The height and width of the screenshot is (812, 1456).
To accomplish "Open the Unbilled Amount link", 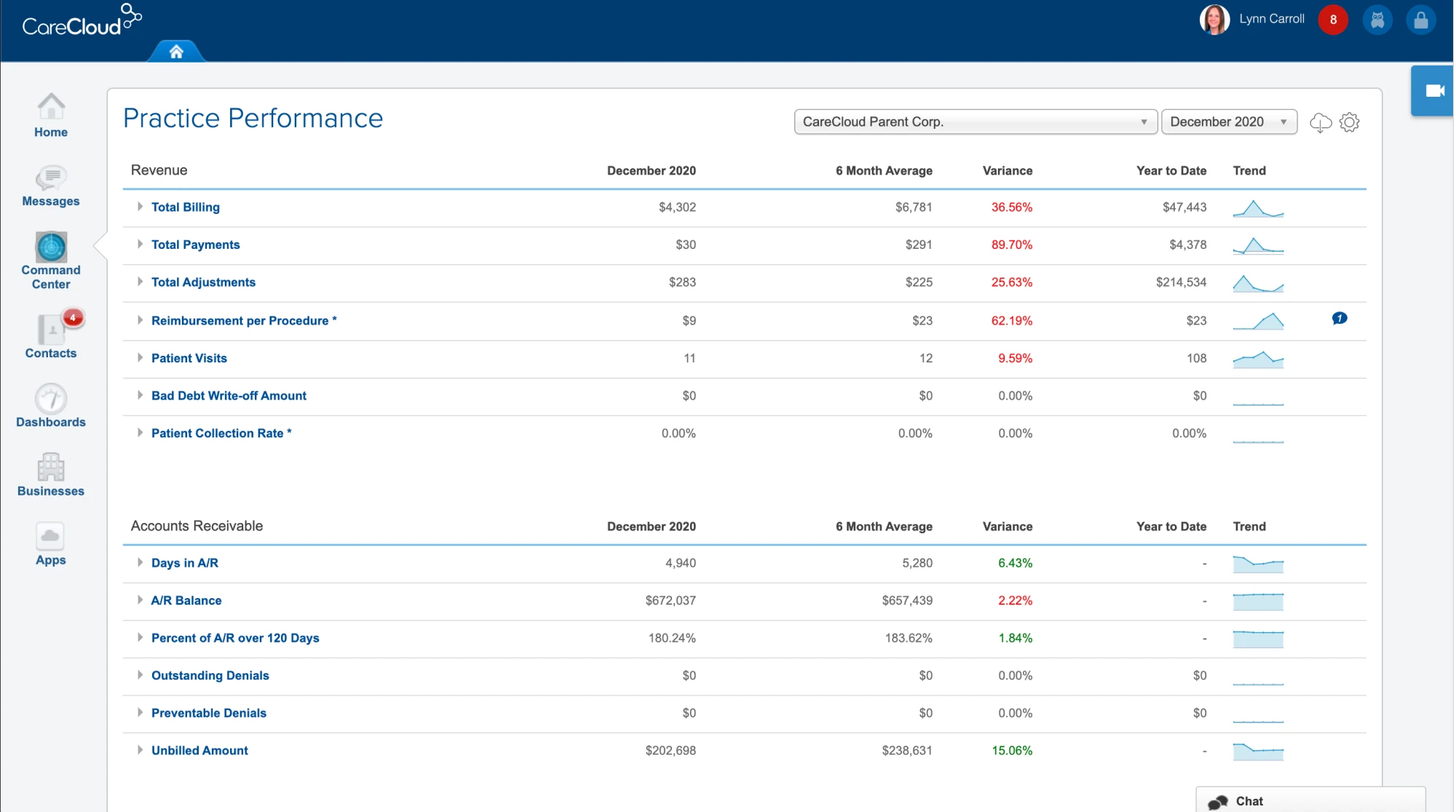I will pos(199,750).
